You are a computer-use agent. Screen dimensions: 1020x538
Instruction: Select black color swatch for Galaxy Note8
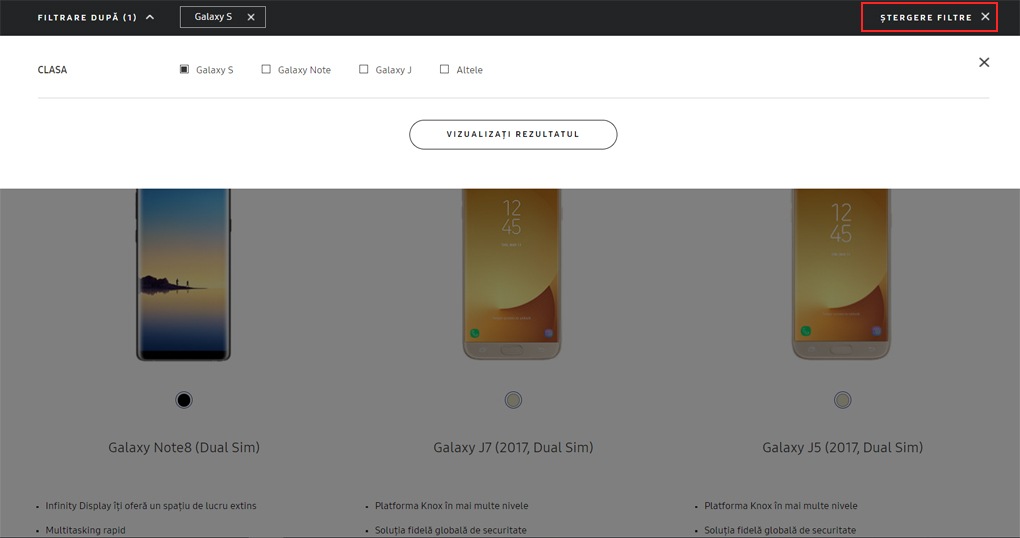point(184,400)
